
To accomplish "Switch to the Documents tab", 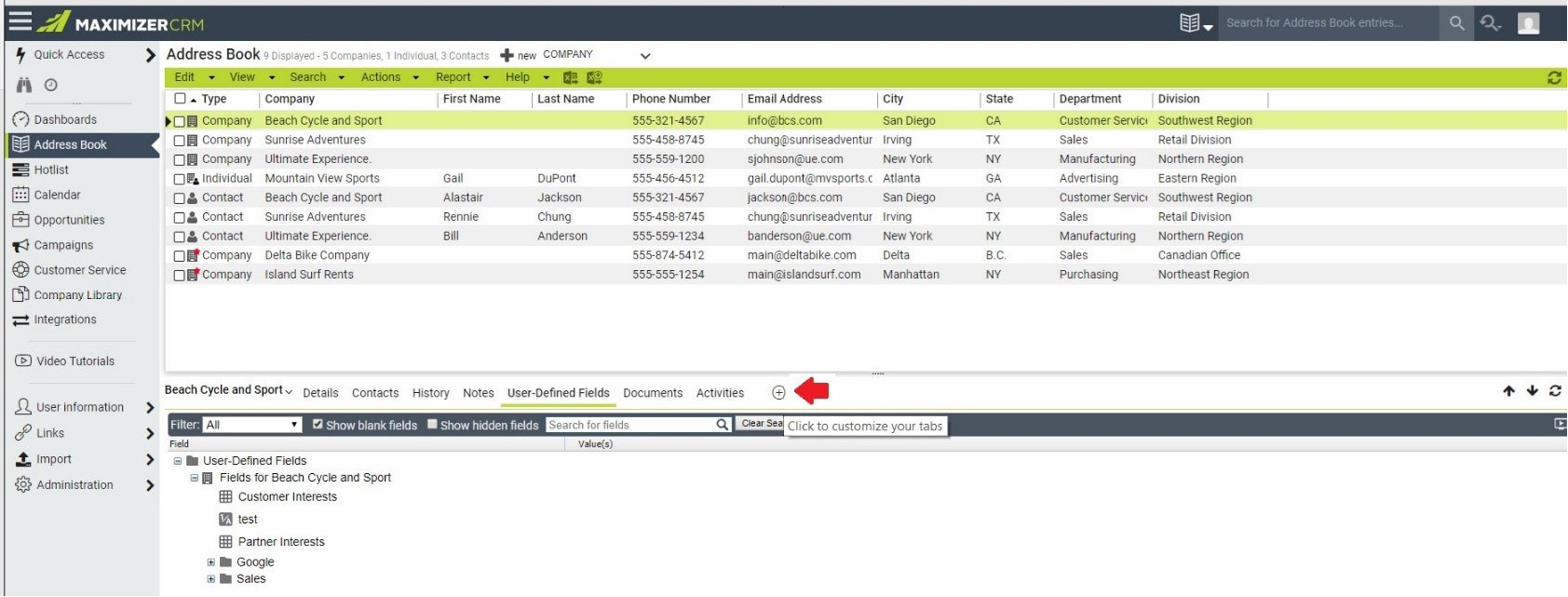I will (653, 393).
